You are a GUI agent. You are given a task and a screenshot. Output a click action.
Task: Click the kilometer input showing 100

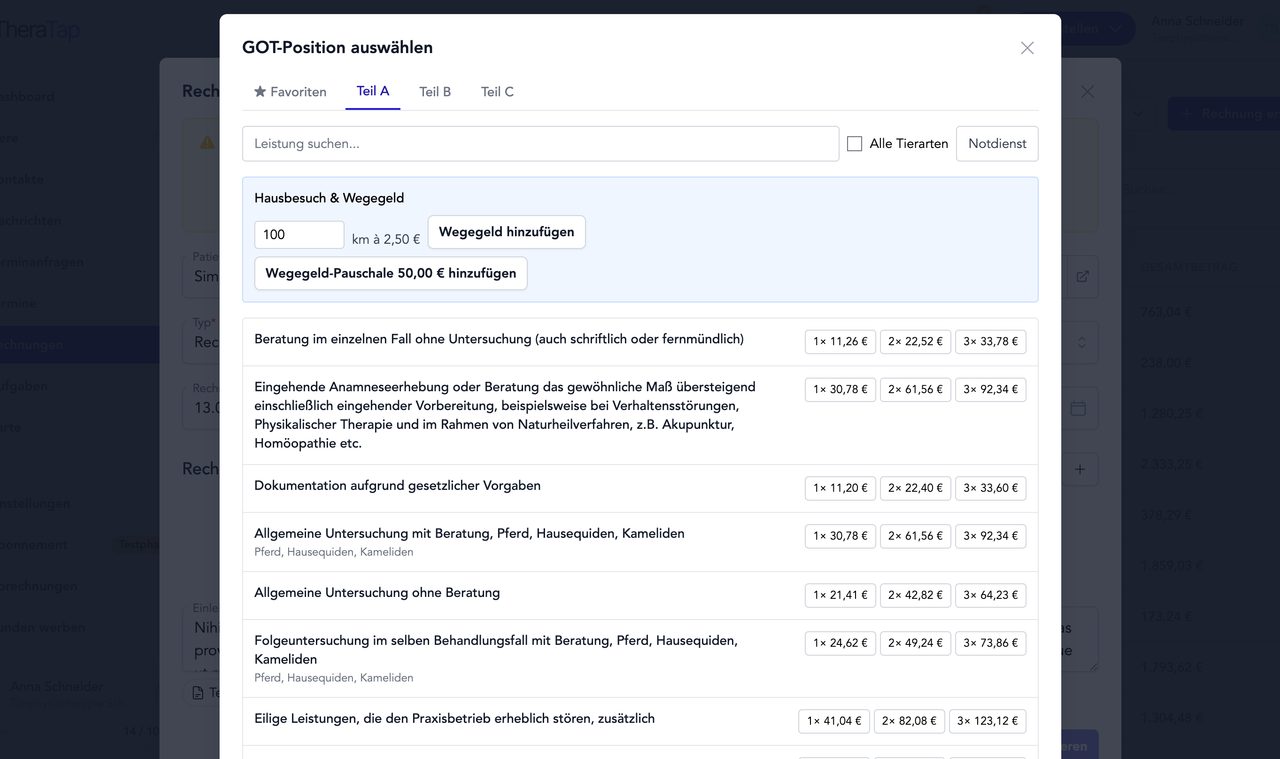pyautogui.click(x=299, y=235)
